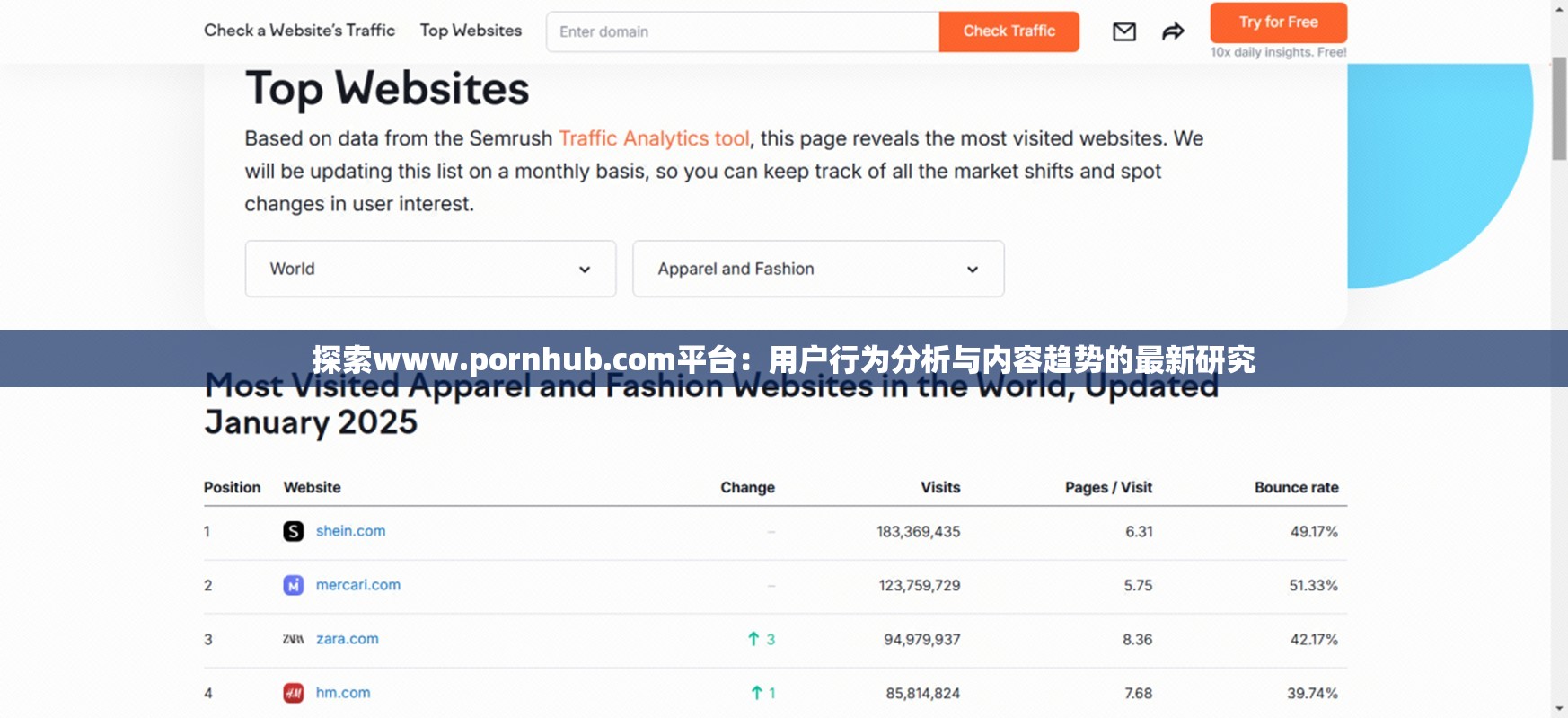This screenshot has height=718, width=1568.
Task: Select the 183,369,435 visits value
Action: coord(919,532)
